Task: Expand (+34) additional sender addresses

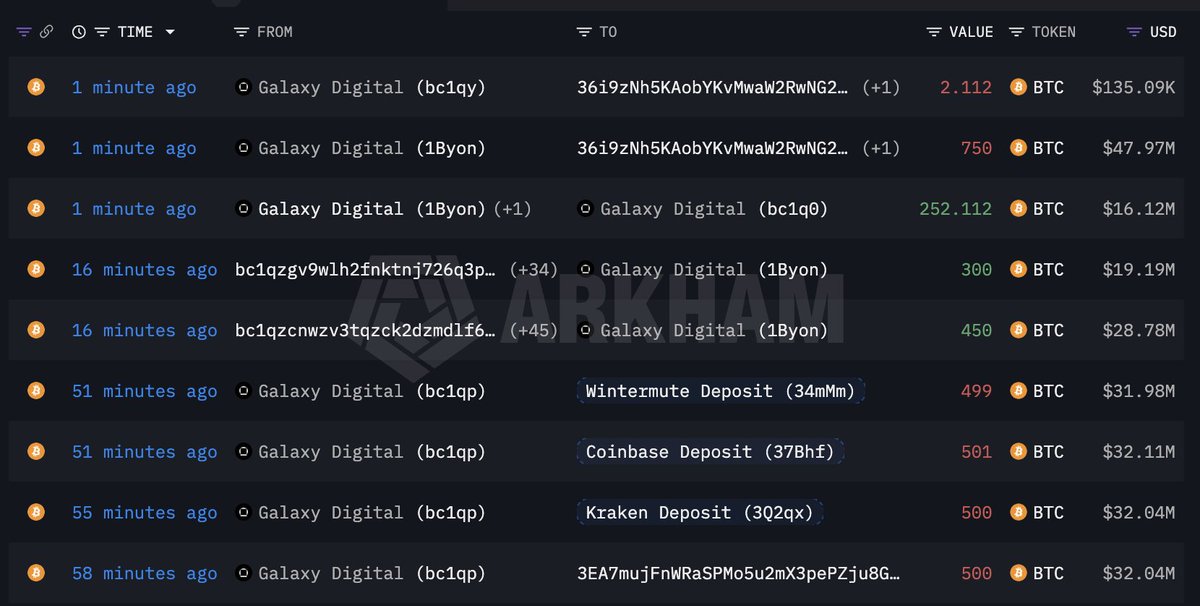Action: coord(533,270)
